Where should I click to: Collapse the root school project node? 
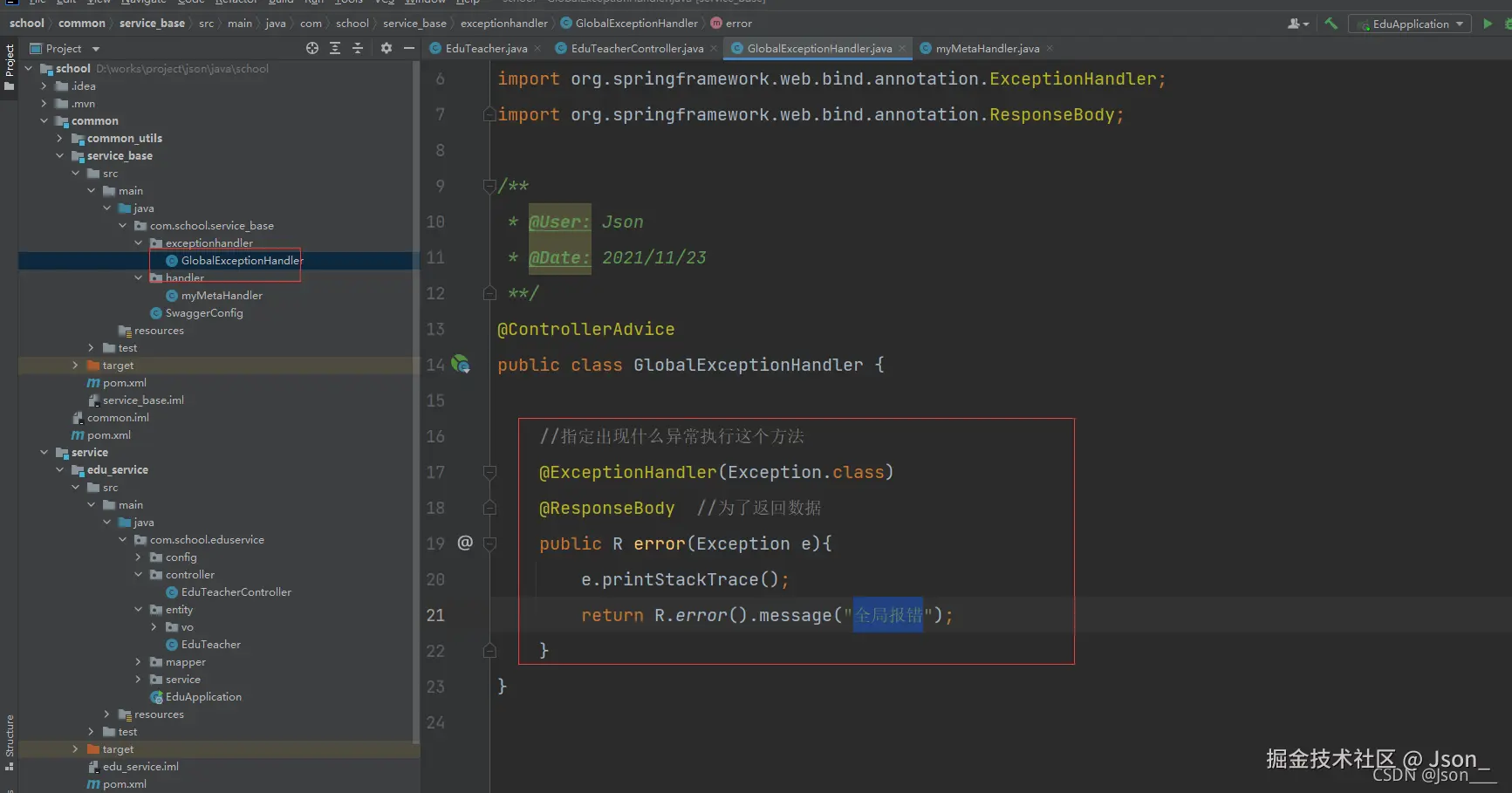tap(28, 69)
